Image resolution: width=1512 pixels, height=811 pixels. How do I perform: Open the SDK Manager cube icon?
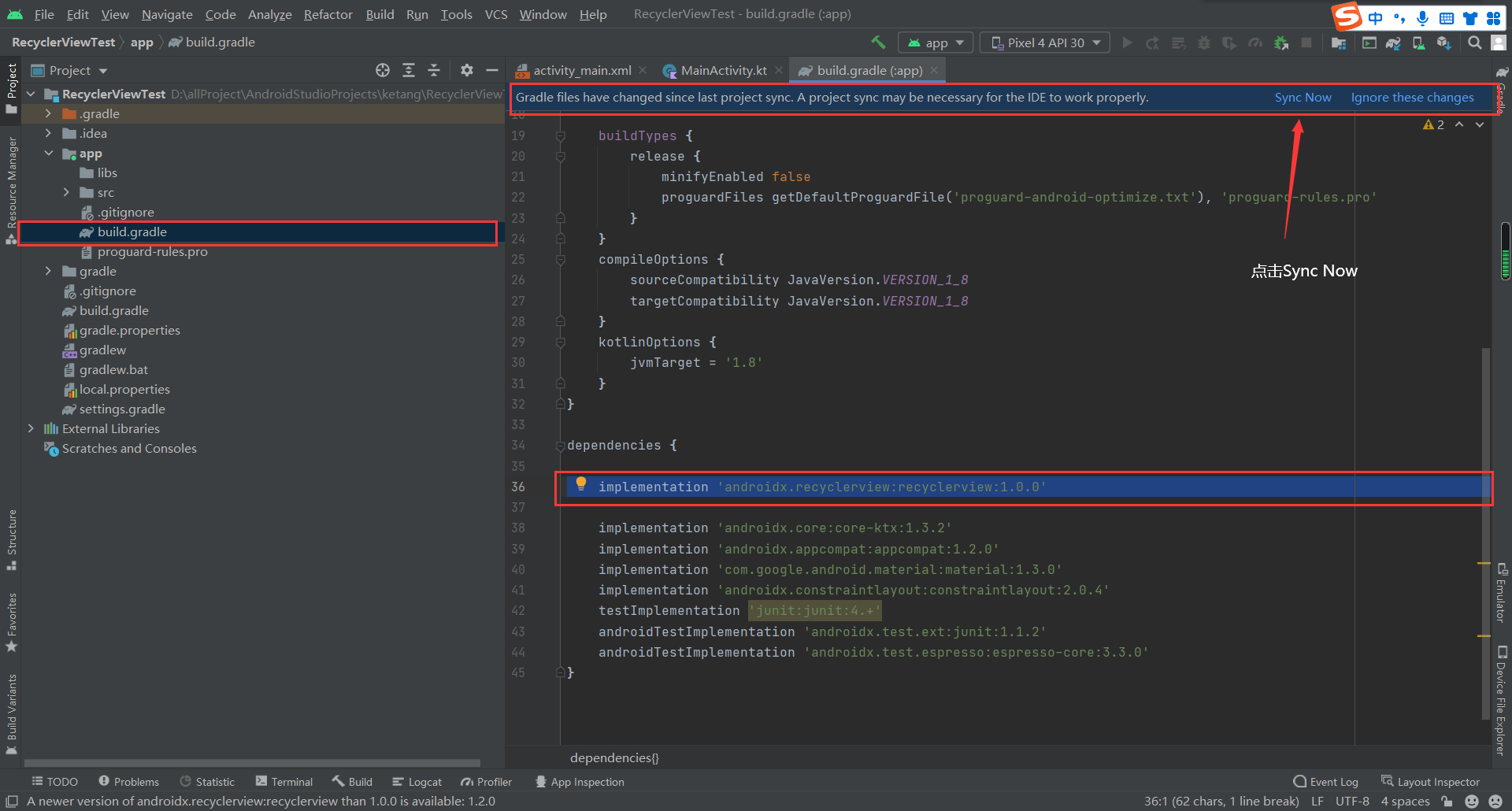click(1444, 43)
